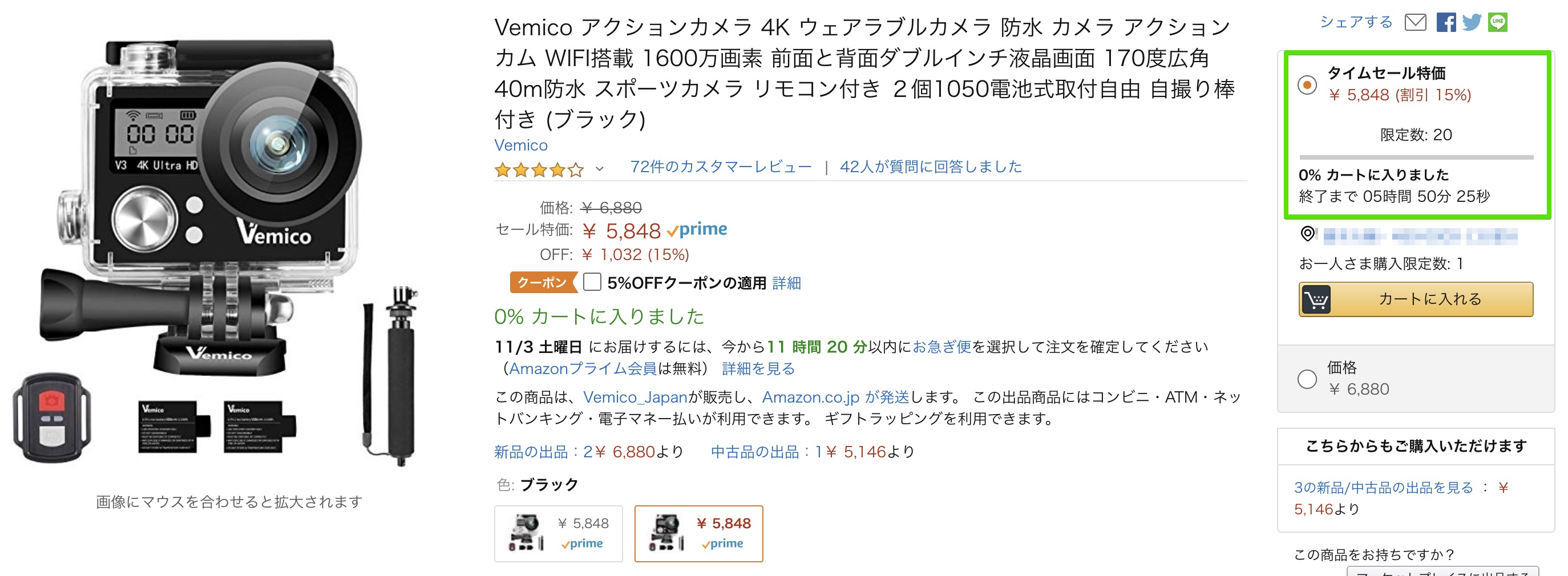Viewport: 1568px width, 576px height.
Task: Select the regular 価格 ¥6,880 radio option
Action: (x=1307, y=379)
